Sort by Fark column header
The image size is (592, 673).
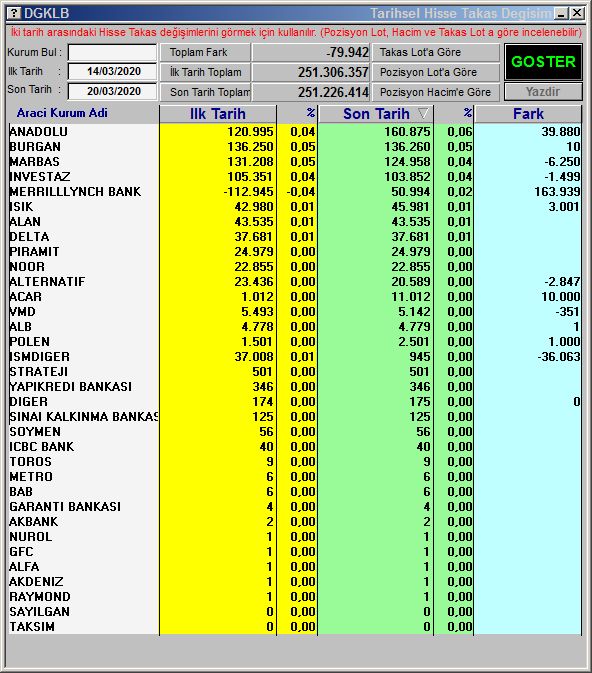[x=528, y=114]
